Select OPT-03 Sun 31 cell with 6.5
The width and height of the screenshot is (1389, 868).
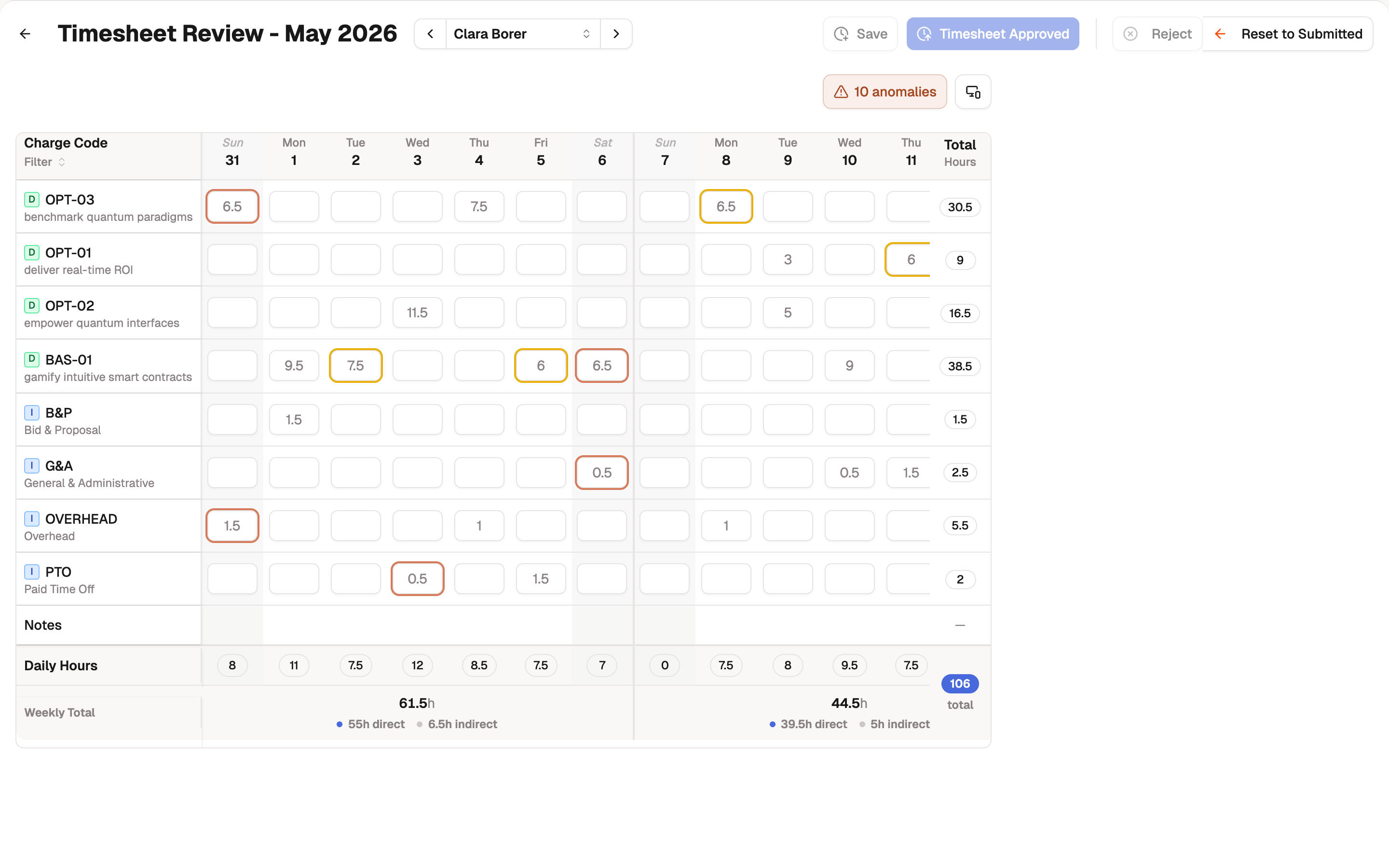click(x=232, y=207)
